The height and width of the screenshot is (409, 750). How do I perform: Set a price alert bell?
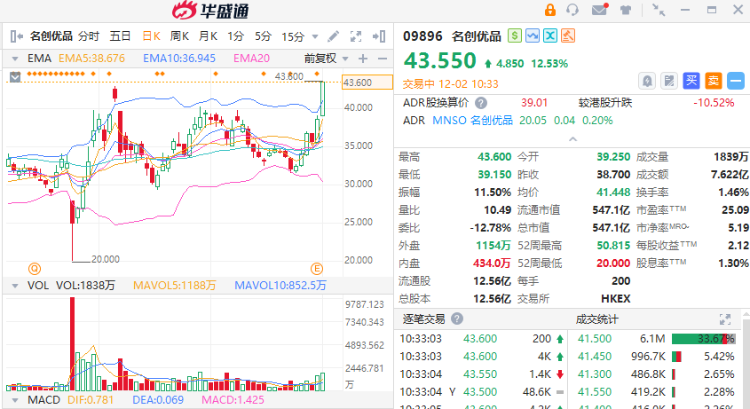pyautogui.click(x=647, y=81)
